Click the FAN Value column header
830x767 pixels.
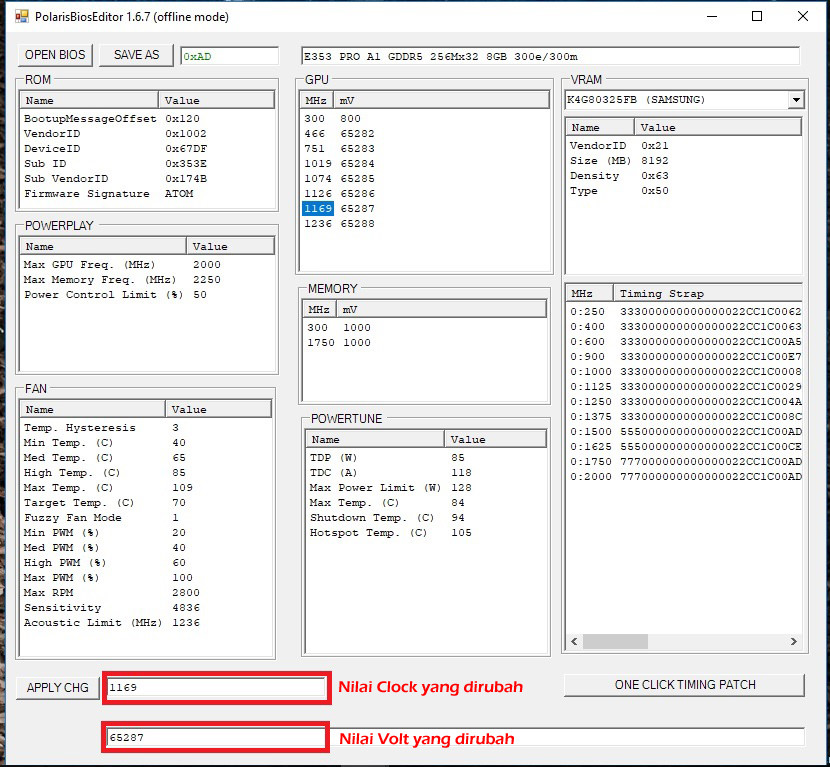(218, 410)
